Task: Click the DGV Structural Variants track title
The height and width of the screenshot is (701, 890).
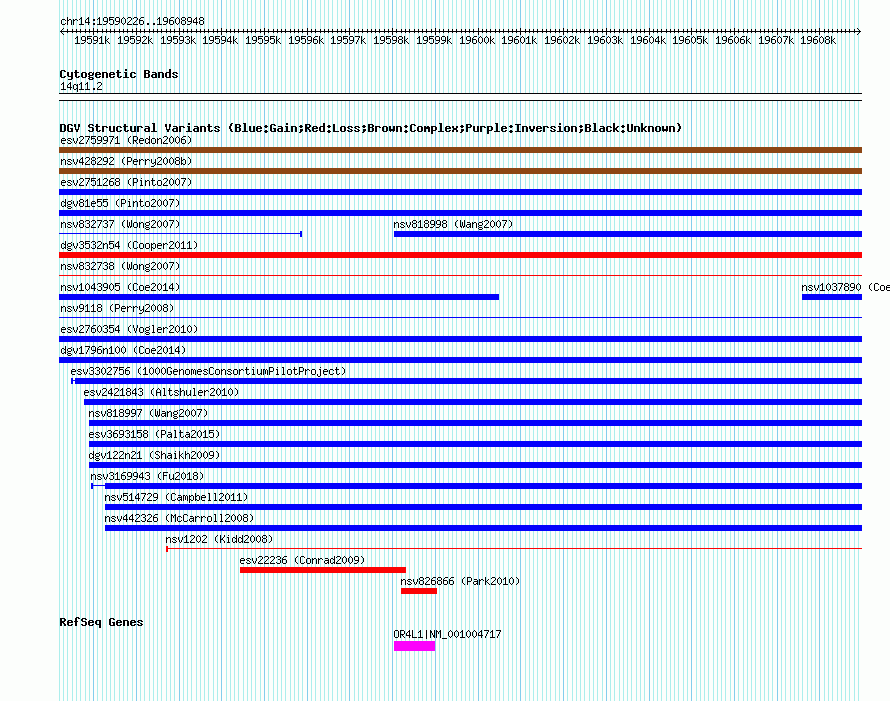Action: tap(371, 128)
